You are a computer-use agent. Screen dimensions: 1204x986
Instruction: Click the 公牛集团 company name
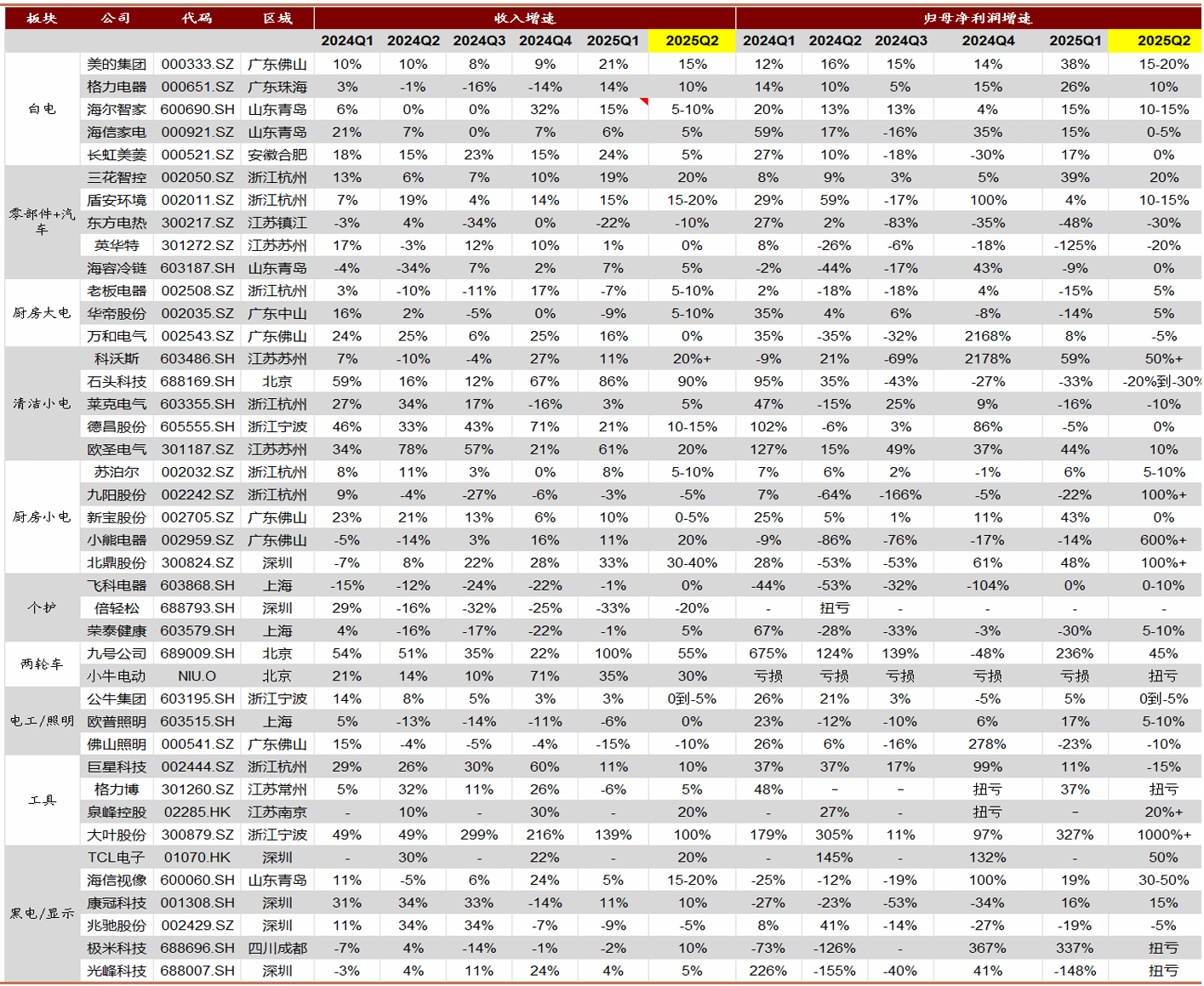(x=117, y=698)
